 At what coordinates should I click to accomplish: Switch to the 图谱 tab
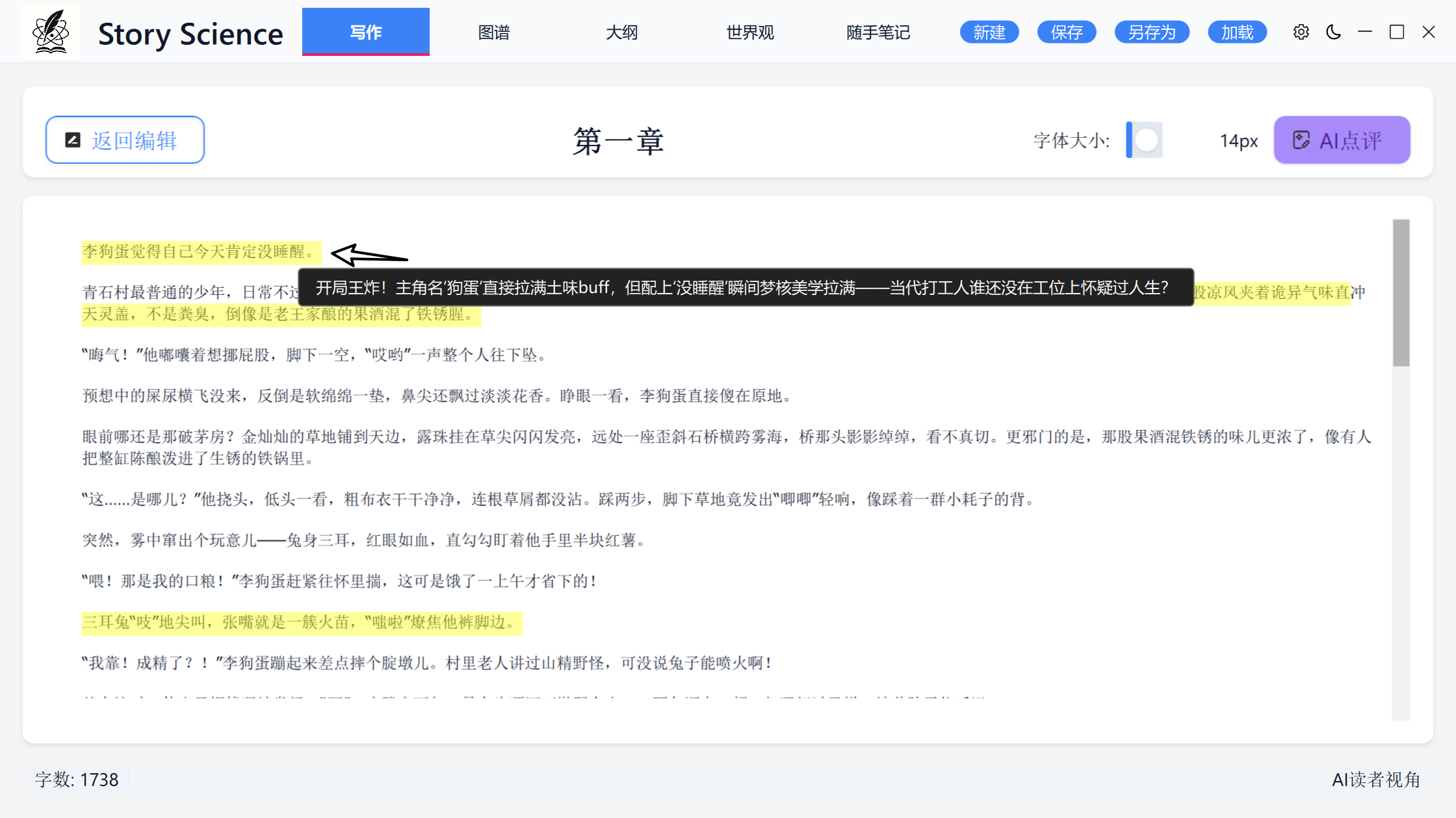[494, 32]
